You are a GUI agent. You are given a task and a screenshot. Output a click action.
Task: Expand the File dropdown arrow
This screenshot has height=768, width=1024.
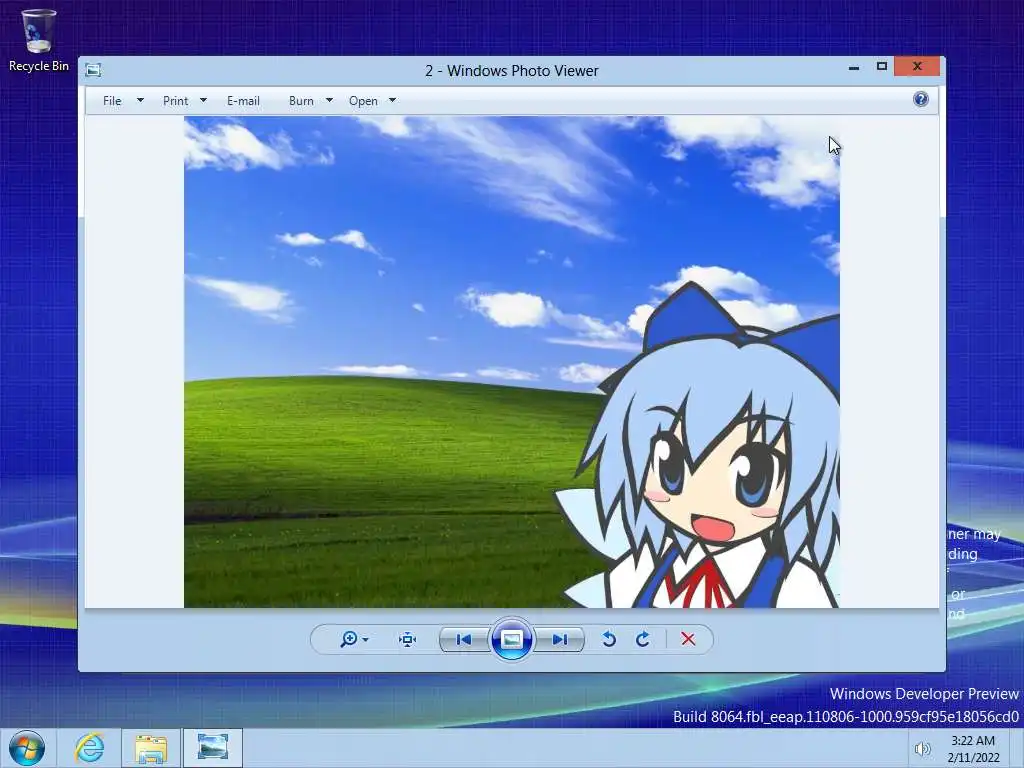(140, 101)
